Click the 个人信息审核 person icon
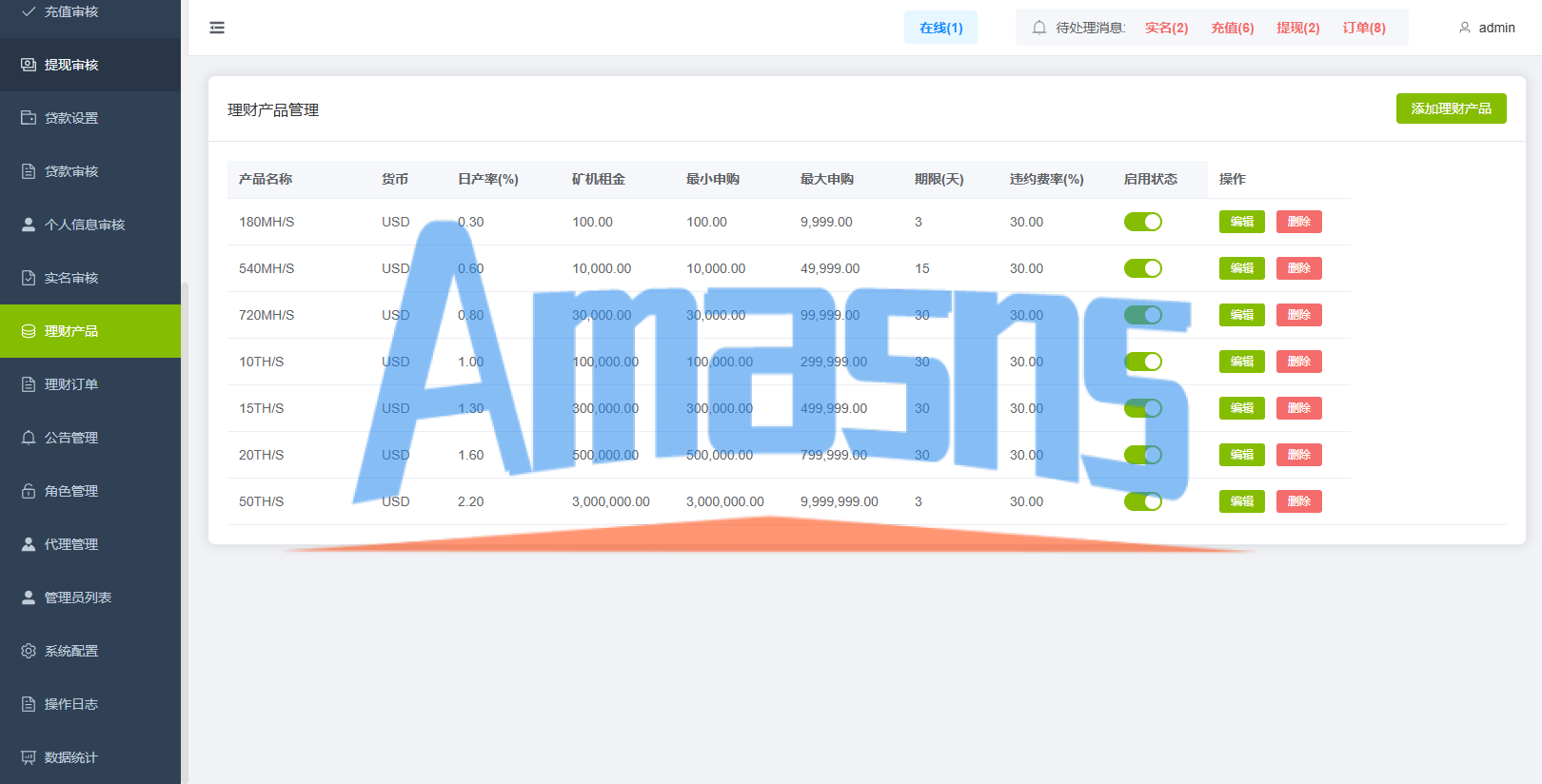This screenshot has height=784, width=1542. (x=29, y=225)
